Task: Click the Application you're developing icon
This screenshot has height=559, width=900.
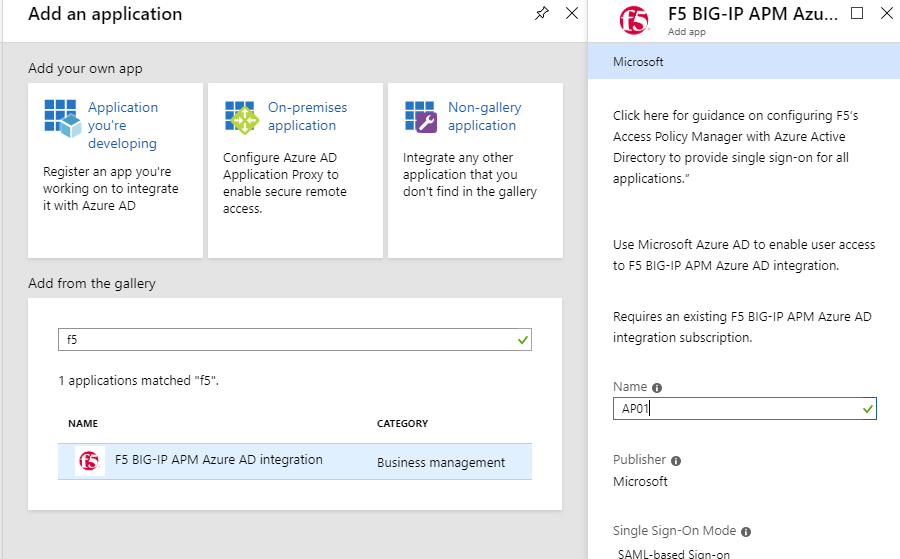Action: click(x=62, y=118)
